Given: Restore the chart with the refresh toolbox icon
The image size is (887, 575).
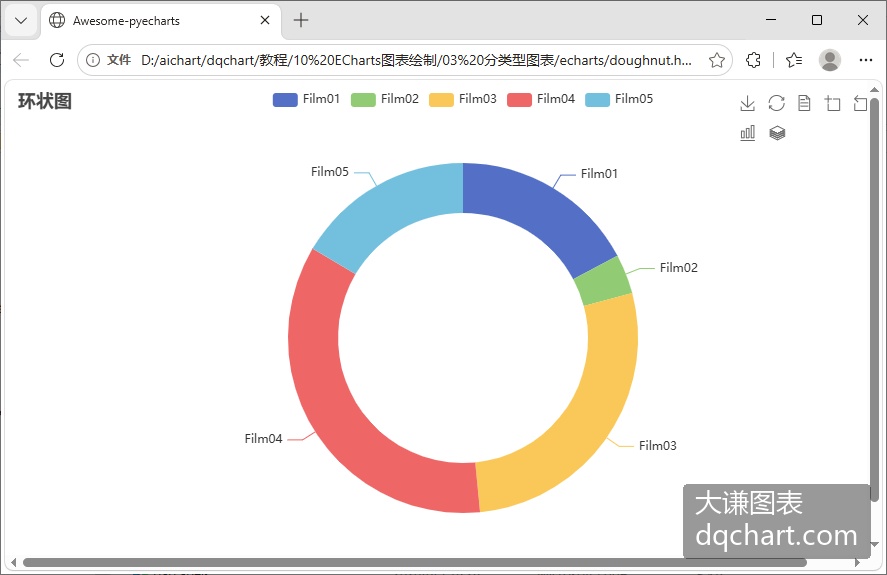Looking at the screenshot, I should tap(776, 104).
